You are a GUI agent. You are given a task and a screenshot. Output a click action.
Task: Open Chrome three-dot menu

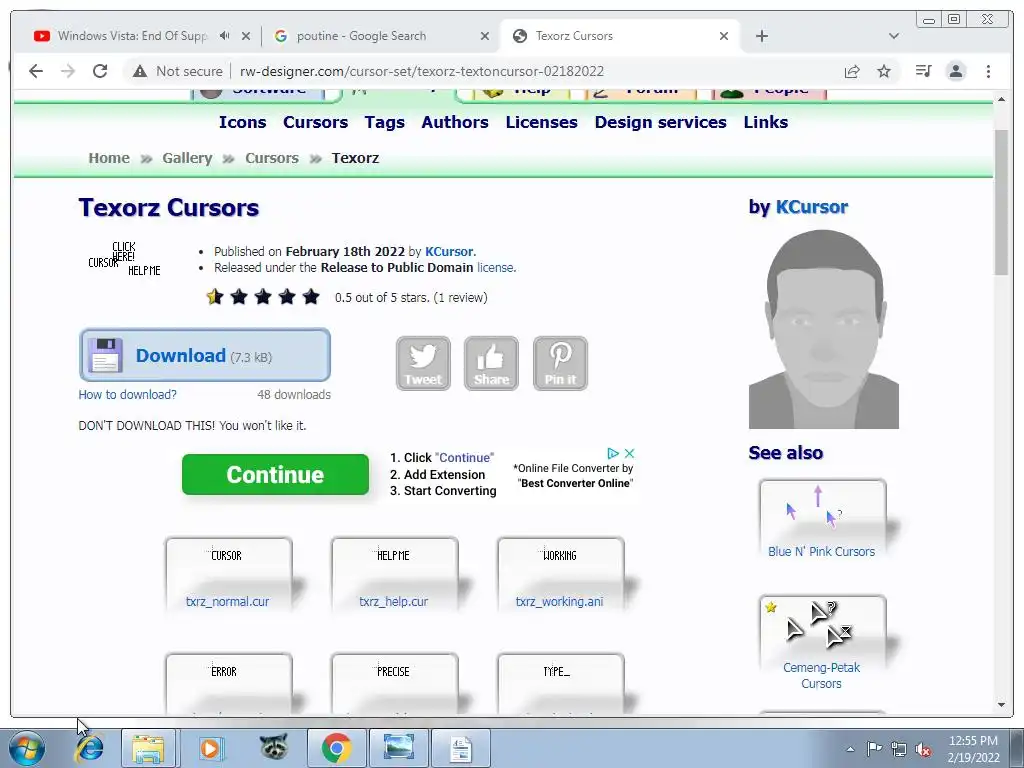click(x=988, y=71)
